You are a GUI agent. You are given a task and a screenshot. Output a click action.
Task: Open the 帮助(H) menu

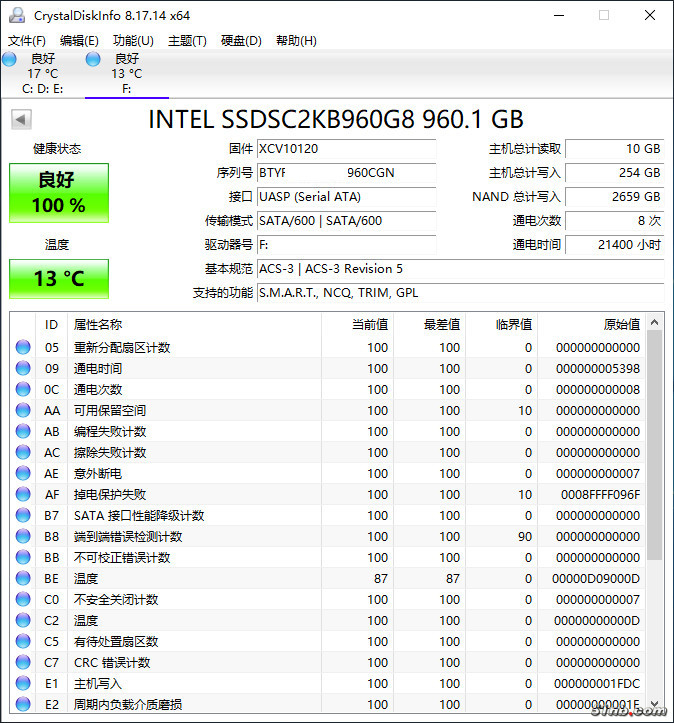[296, 41]
